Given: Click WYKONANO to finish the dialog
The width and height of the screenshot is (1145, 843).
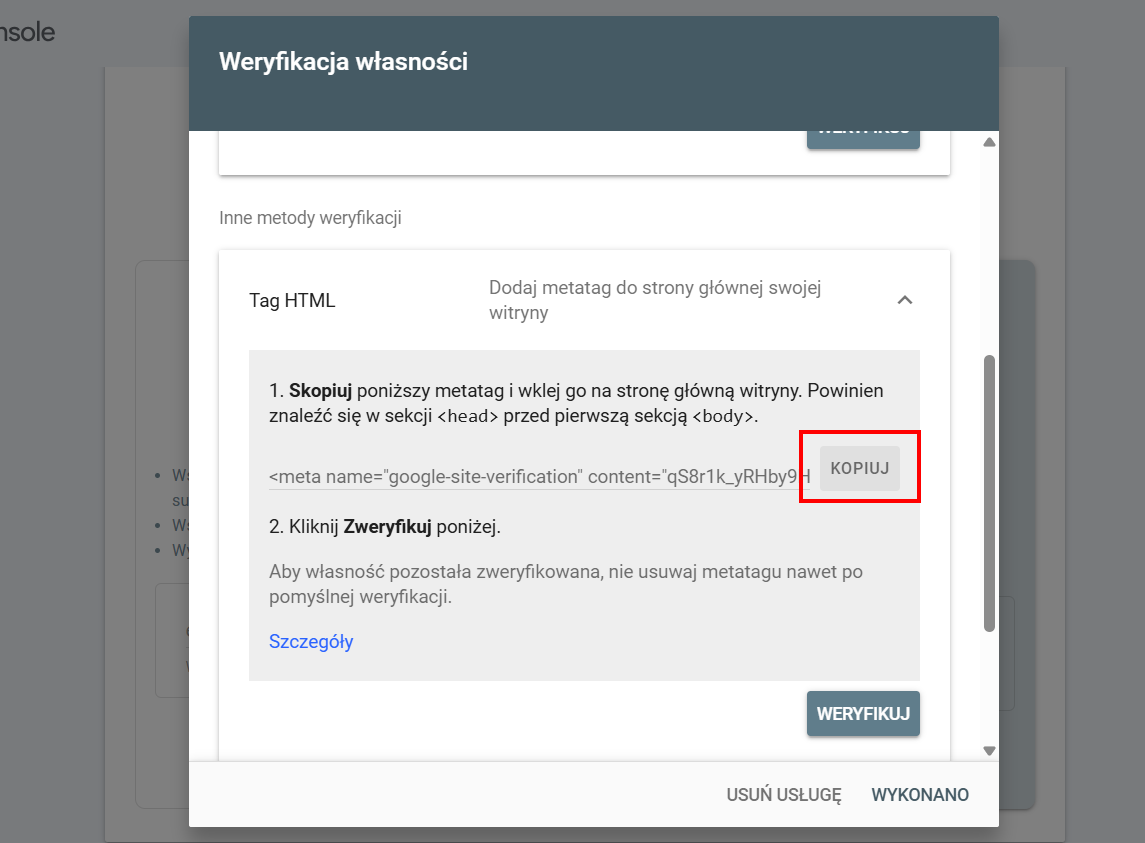Looking at the screenshot, I should point(920,795).
